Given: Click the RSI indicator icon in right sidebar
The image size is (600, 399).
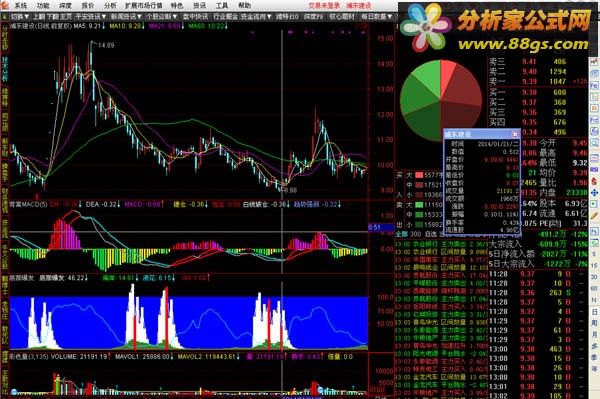Looking at the screenshot, I should tap(594, 169).
